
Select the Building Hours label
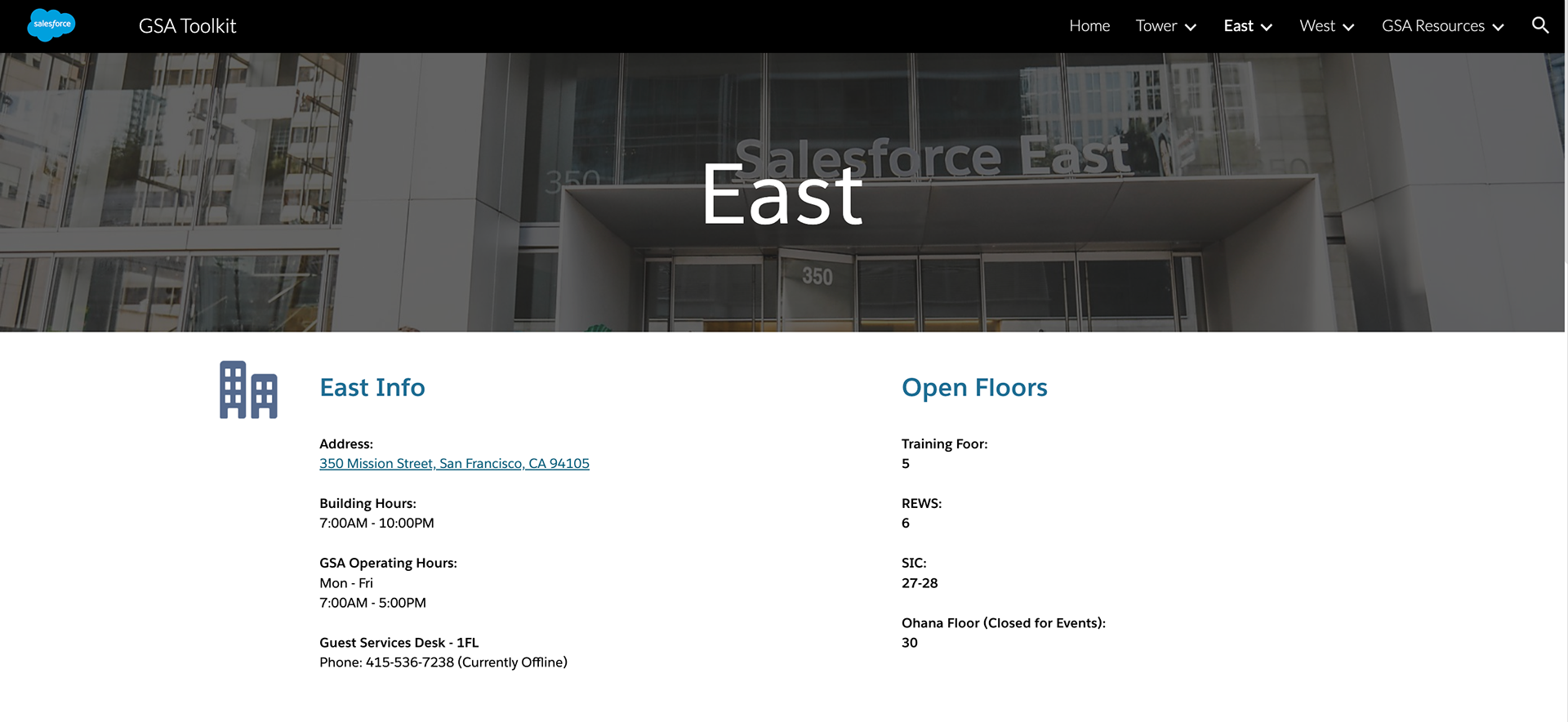click(367, 503)
